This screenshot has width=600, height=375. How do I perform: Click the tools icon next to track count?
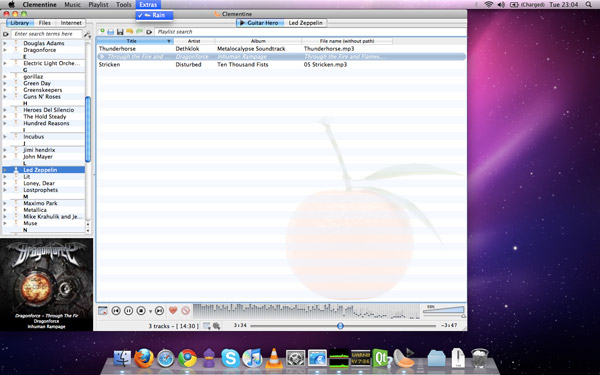217,326
